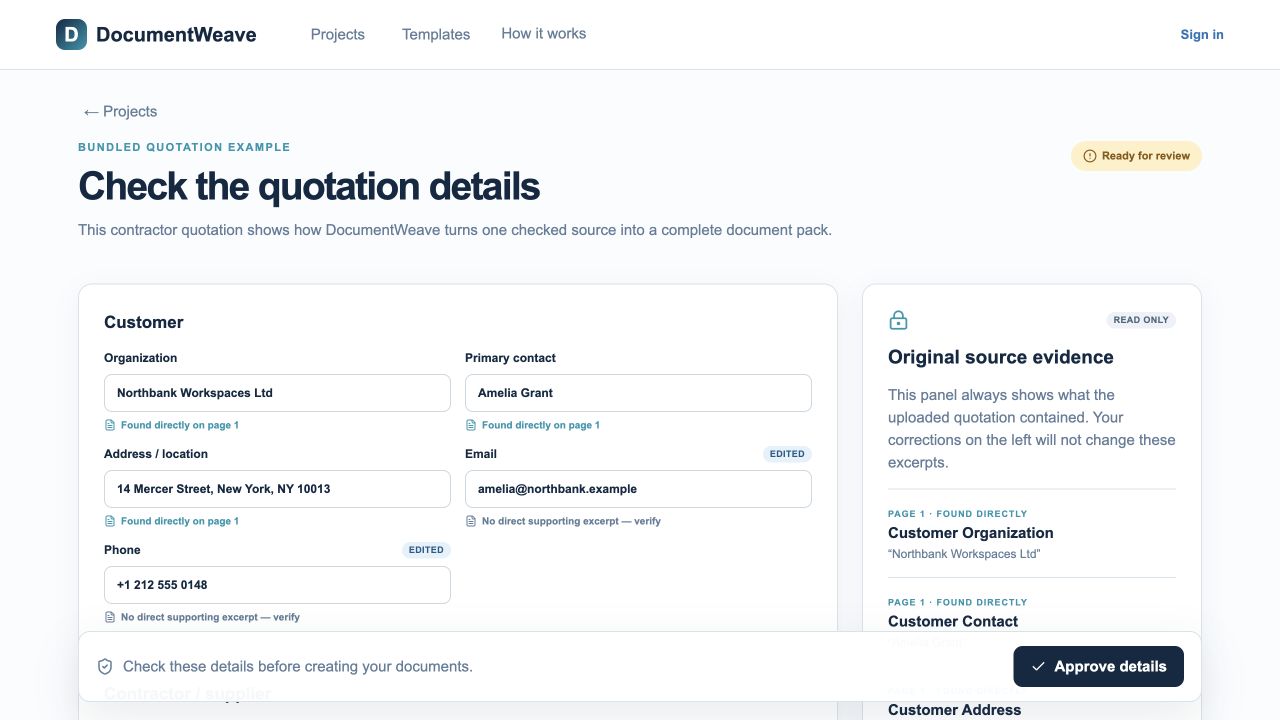1280x720 pixels.
Task: Click the document icon under Email field
Action: [471, 521]
